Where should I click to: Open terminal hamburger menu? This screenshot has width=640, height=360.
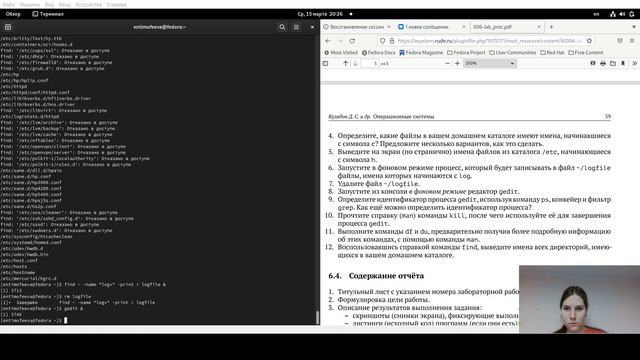296,27
